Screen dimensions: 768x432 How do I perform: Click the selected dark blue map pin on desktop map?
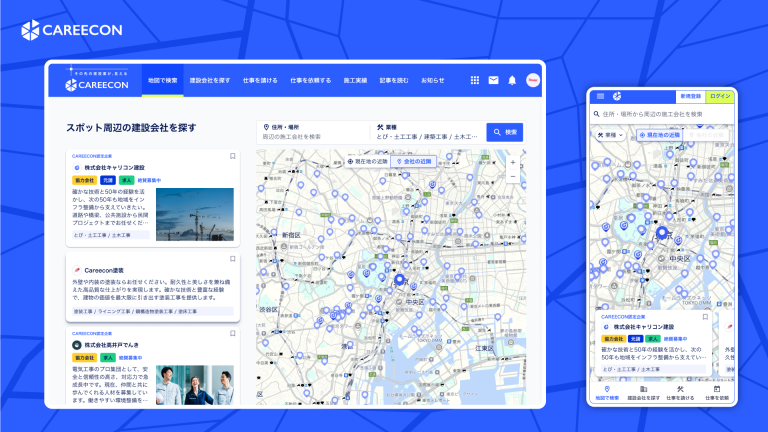pos(400,280)
